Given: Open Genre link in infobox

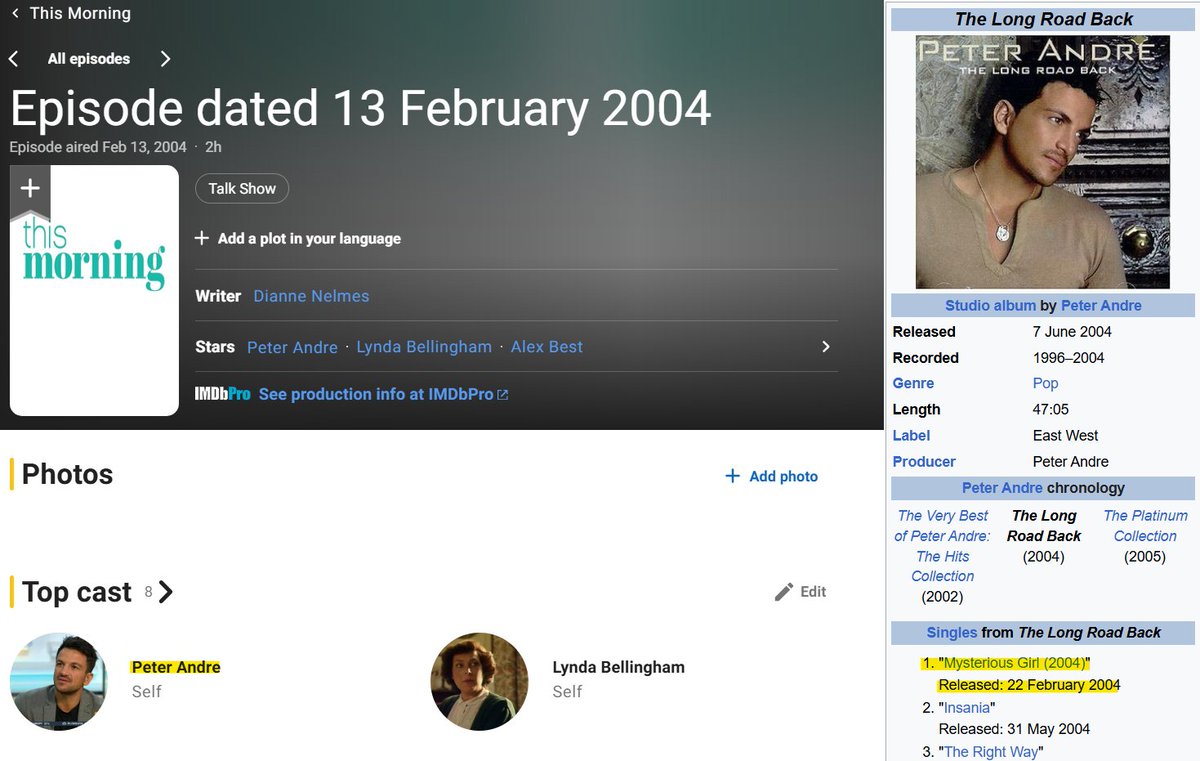Looking at the screenshot, I should (x=913, y=383).
